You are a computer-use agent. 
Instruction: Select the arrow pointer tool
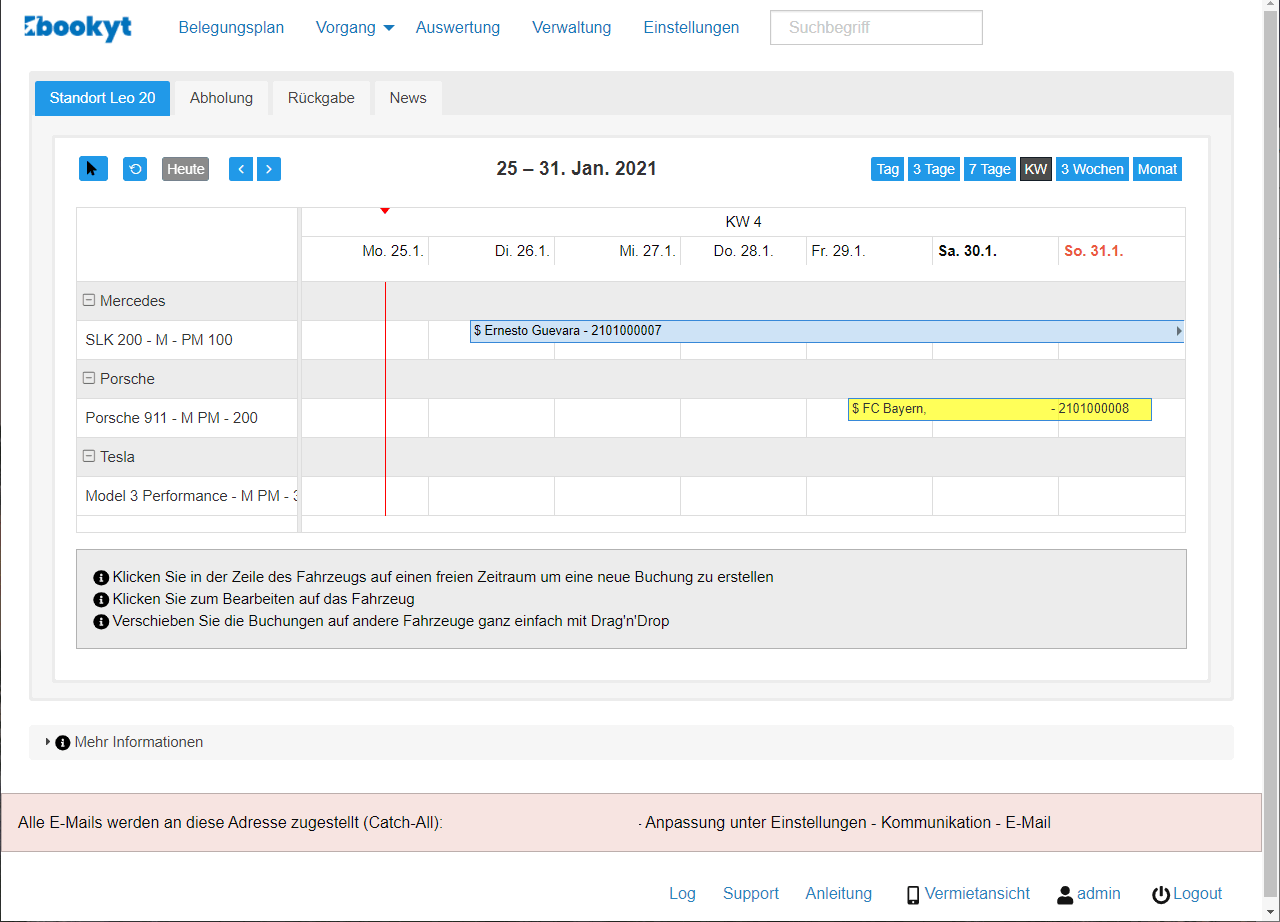click(93, 168)
